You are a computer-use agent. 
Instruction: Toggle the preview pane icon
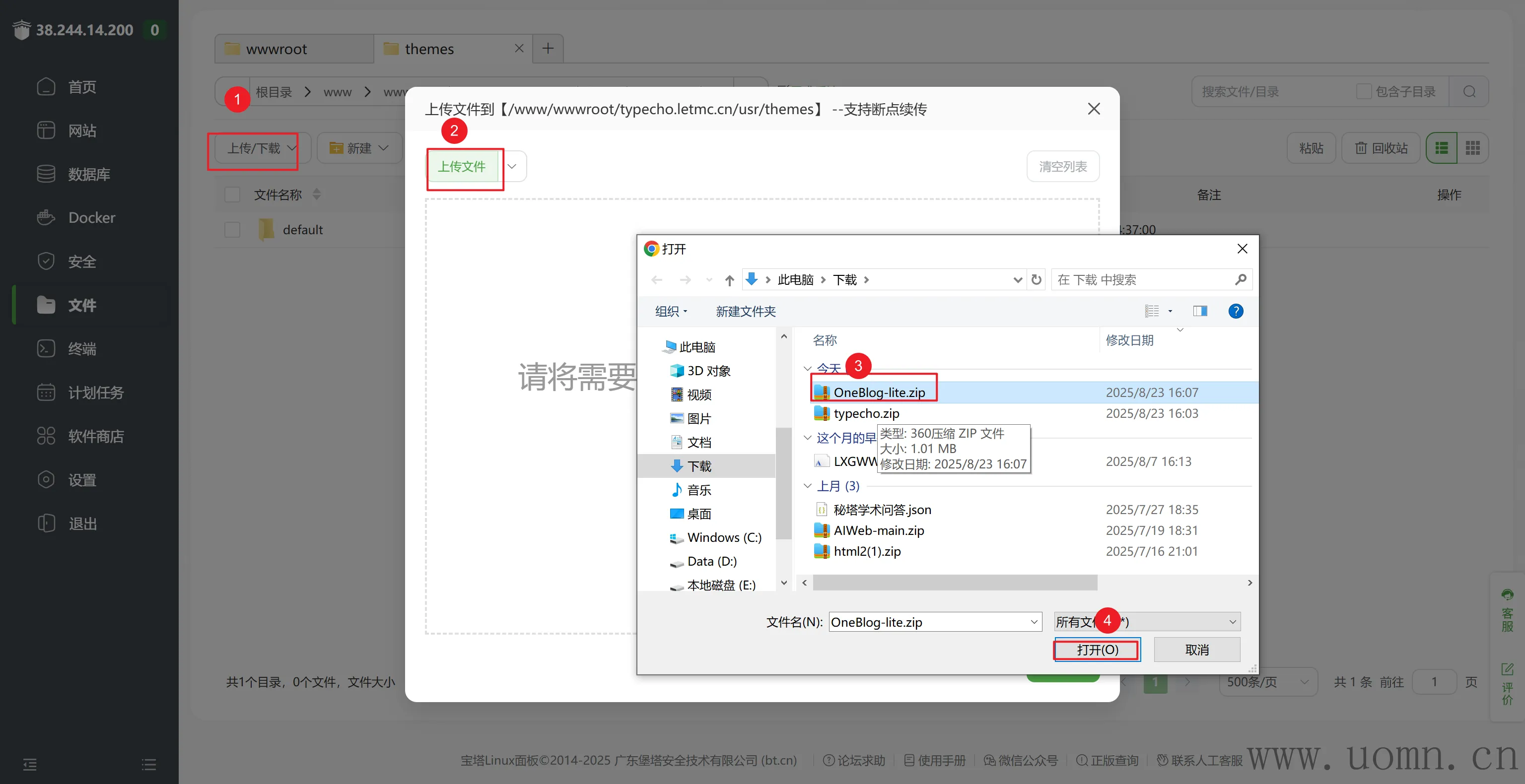pos(1200,311)
